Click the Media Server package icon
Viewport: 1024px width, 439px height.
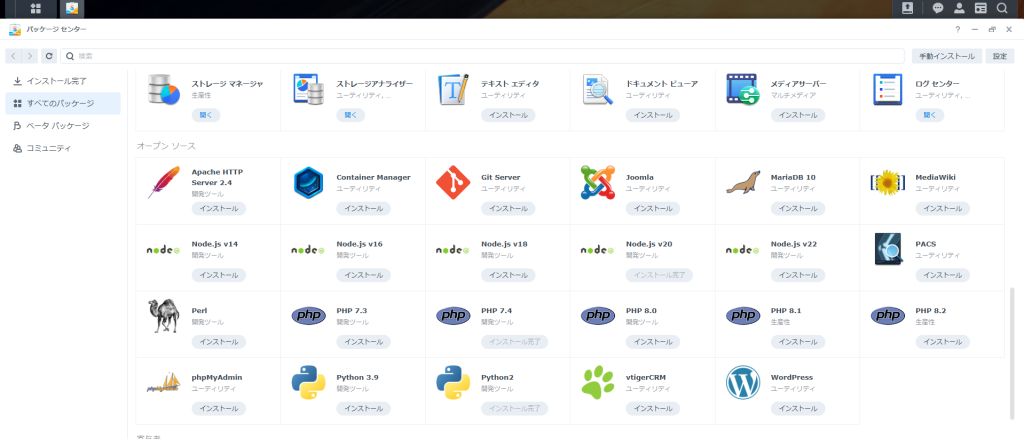click(x=743, y=89)
